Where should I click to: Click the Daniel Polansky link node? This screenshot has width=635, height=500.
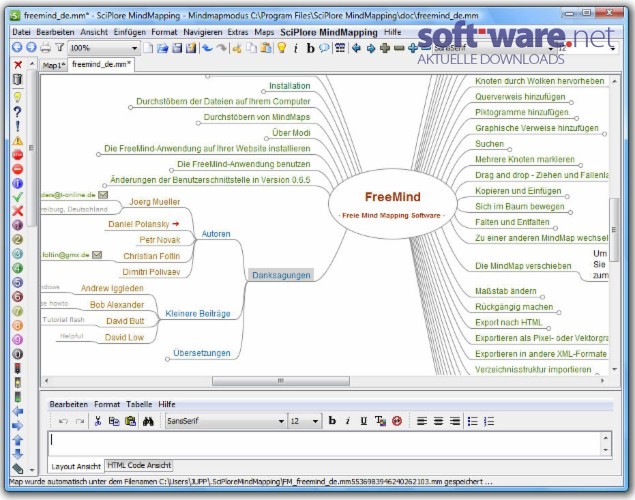pyautogui.click(x=143, y=224)
